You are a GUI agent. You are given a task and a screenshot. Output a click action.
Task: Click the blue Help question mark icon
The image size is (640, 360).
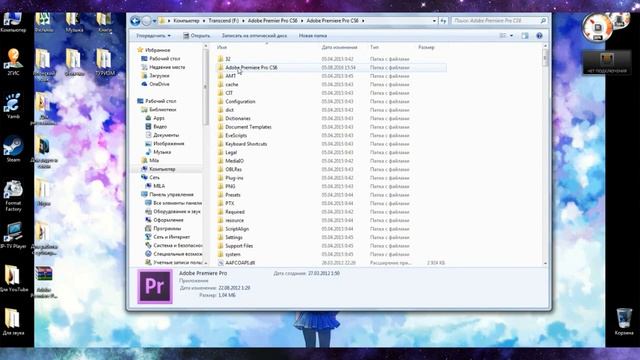[x=539, y=36]
